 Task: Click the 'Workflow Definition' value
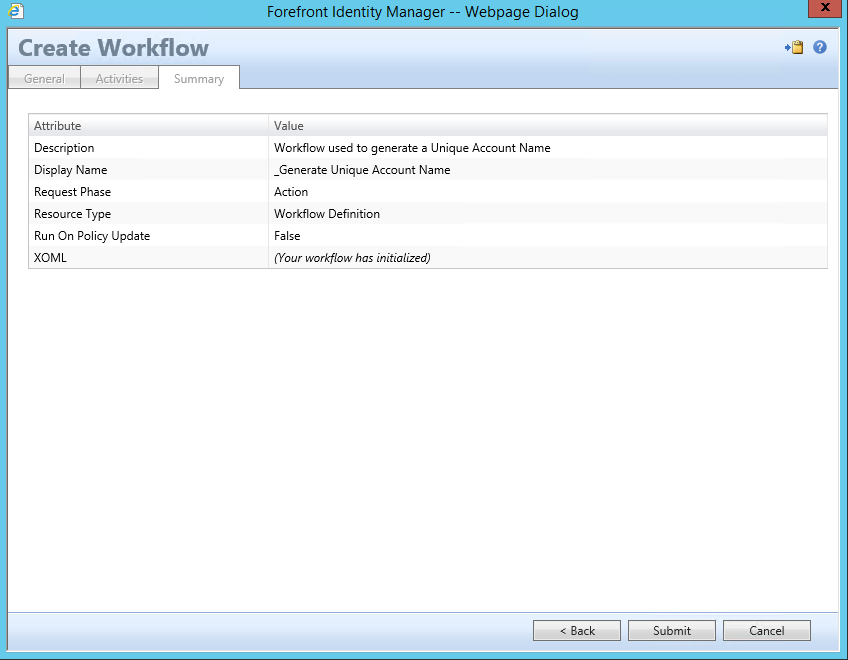click(327, 214)
